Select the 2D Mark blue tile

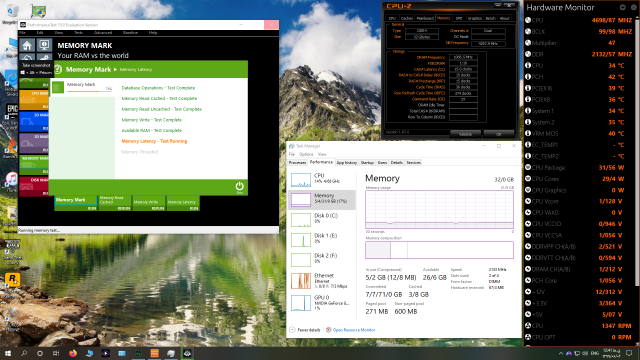click(x=34, y=122)
